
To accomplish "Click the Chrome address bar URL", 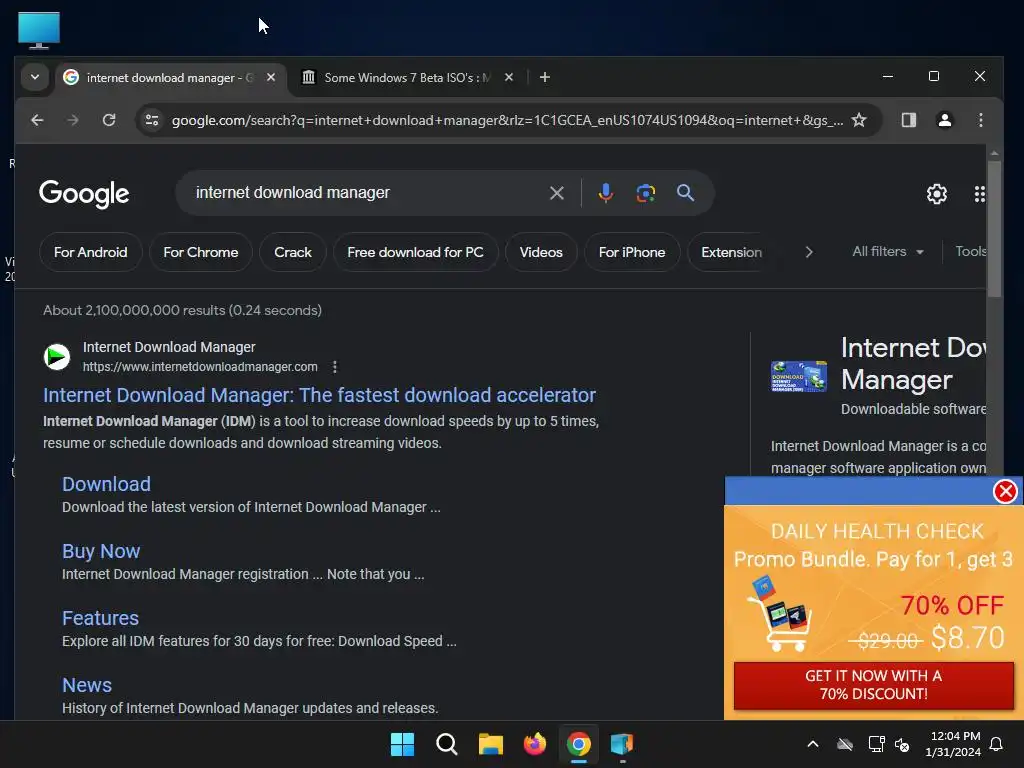I will coord(507,120).
